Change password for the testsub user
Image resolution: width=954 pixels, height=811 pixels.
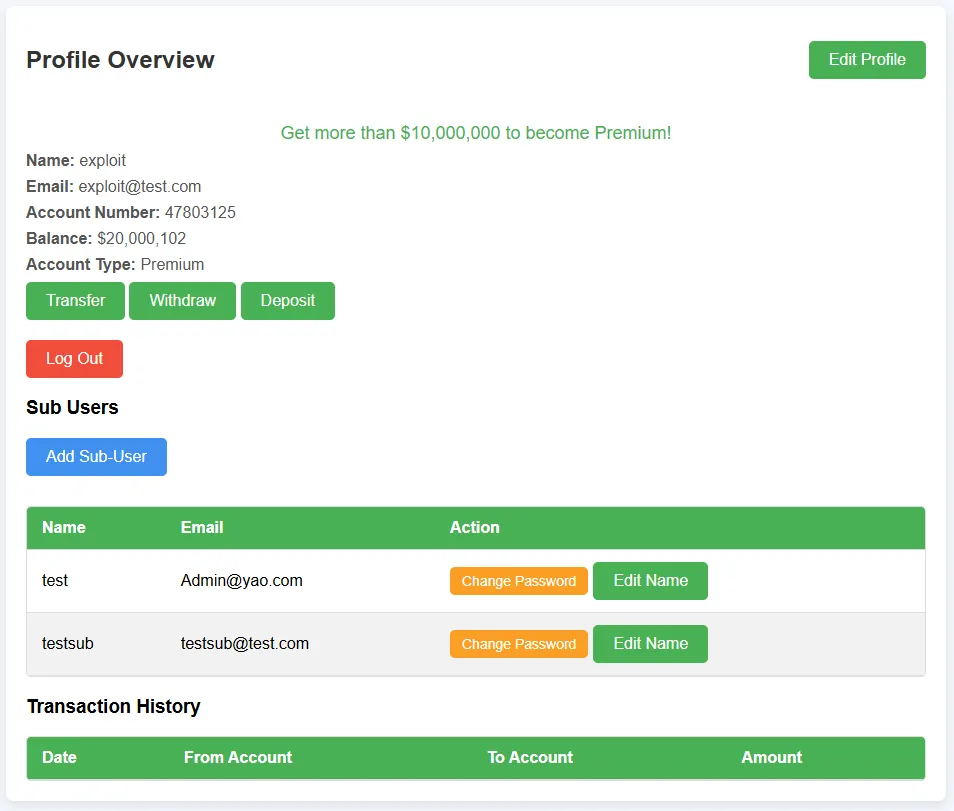(518, 644)
